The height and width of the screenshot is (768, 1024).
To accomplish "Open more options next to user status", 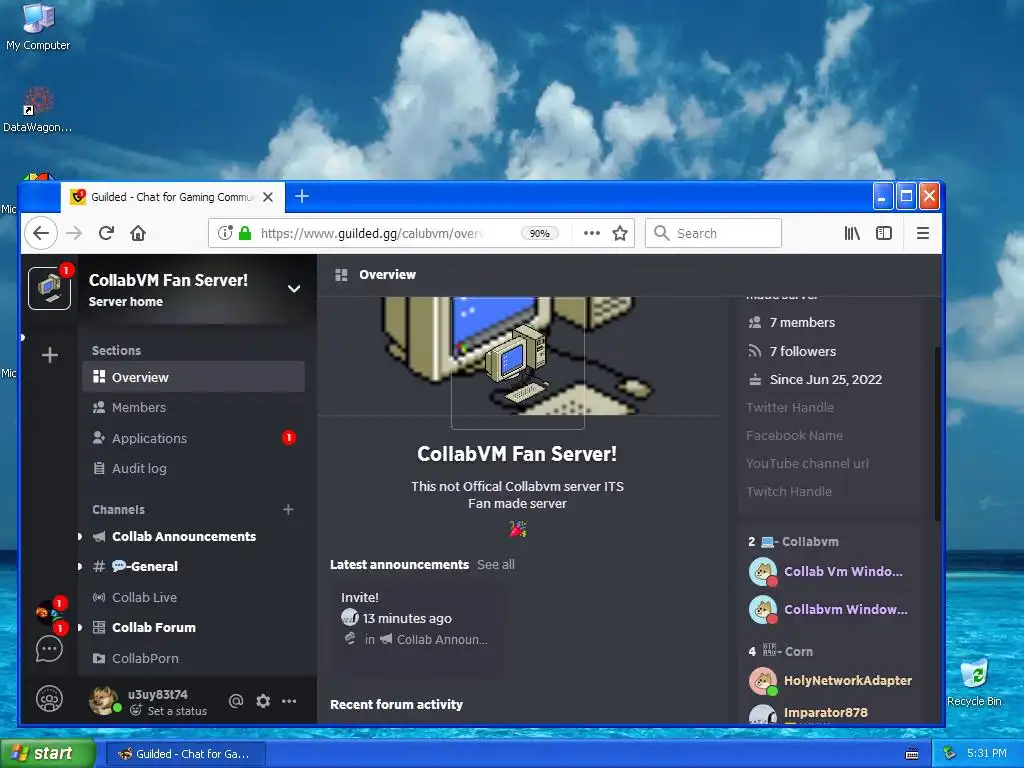I will tap(289, 701).
